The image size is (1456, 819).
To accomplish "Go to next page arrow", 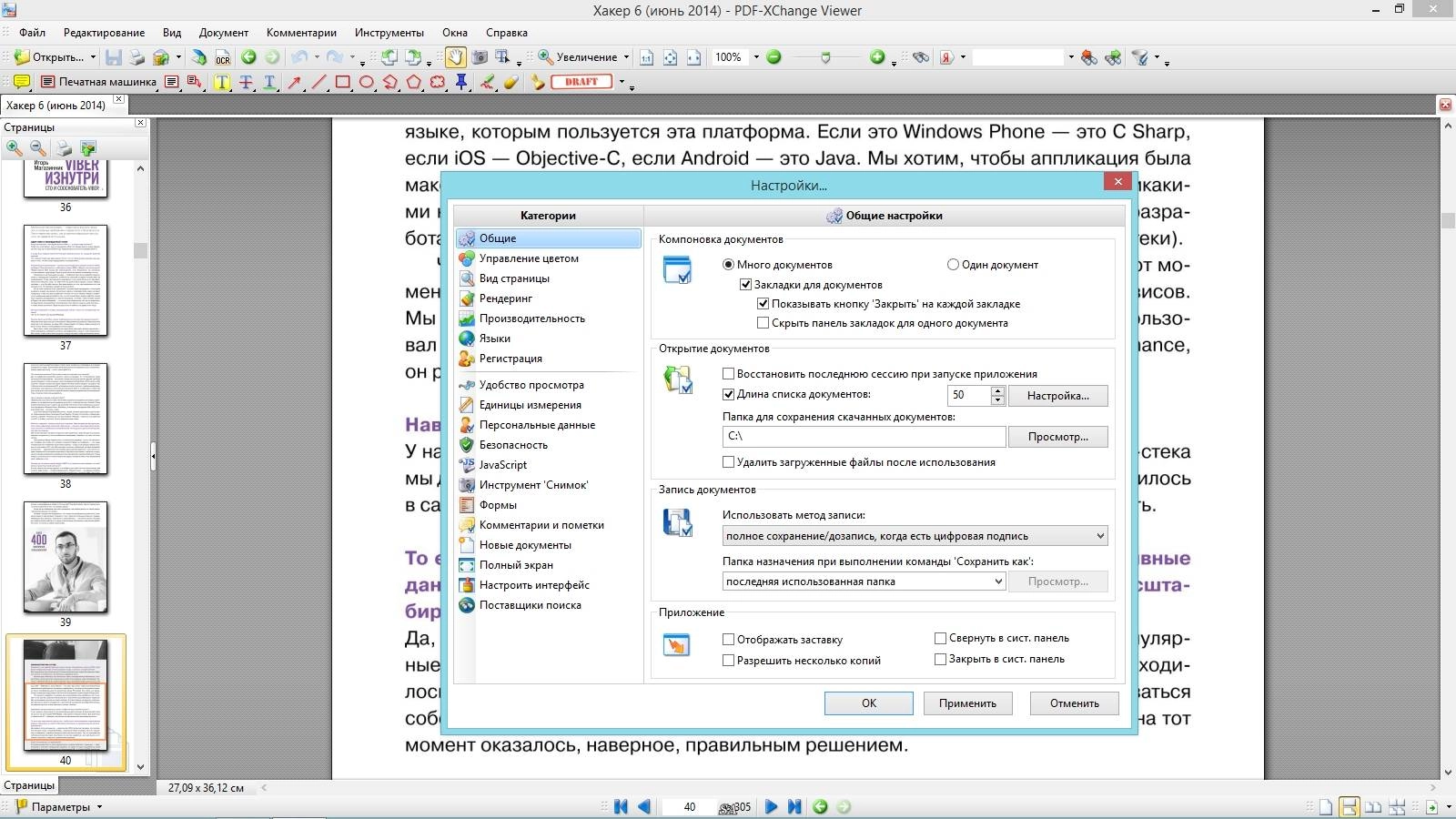I will pos(771,806).
